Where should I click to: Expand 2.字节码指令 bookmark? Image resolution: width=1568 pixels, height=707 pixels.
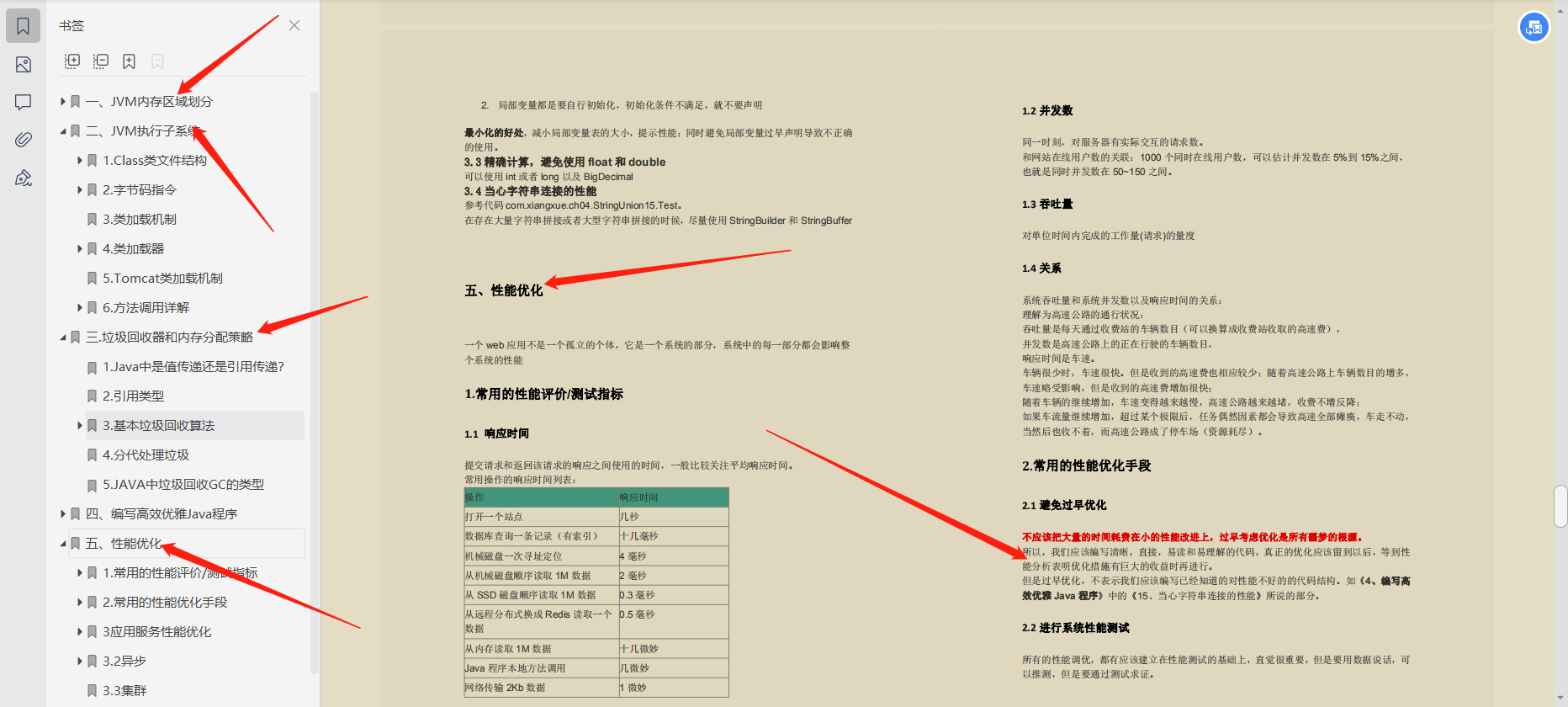point(80,190)
